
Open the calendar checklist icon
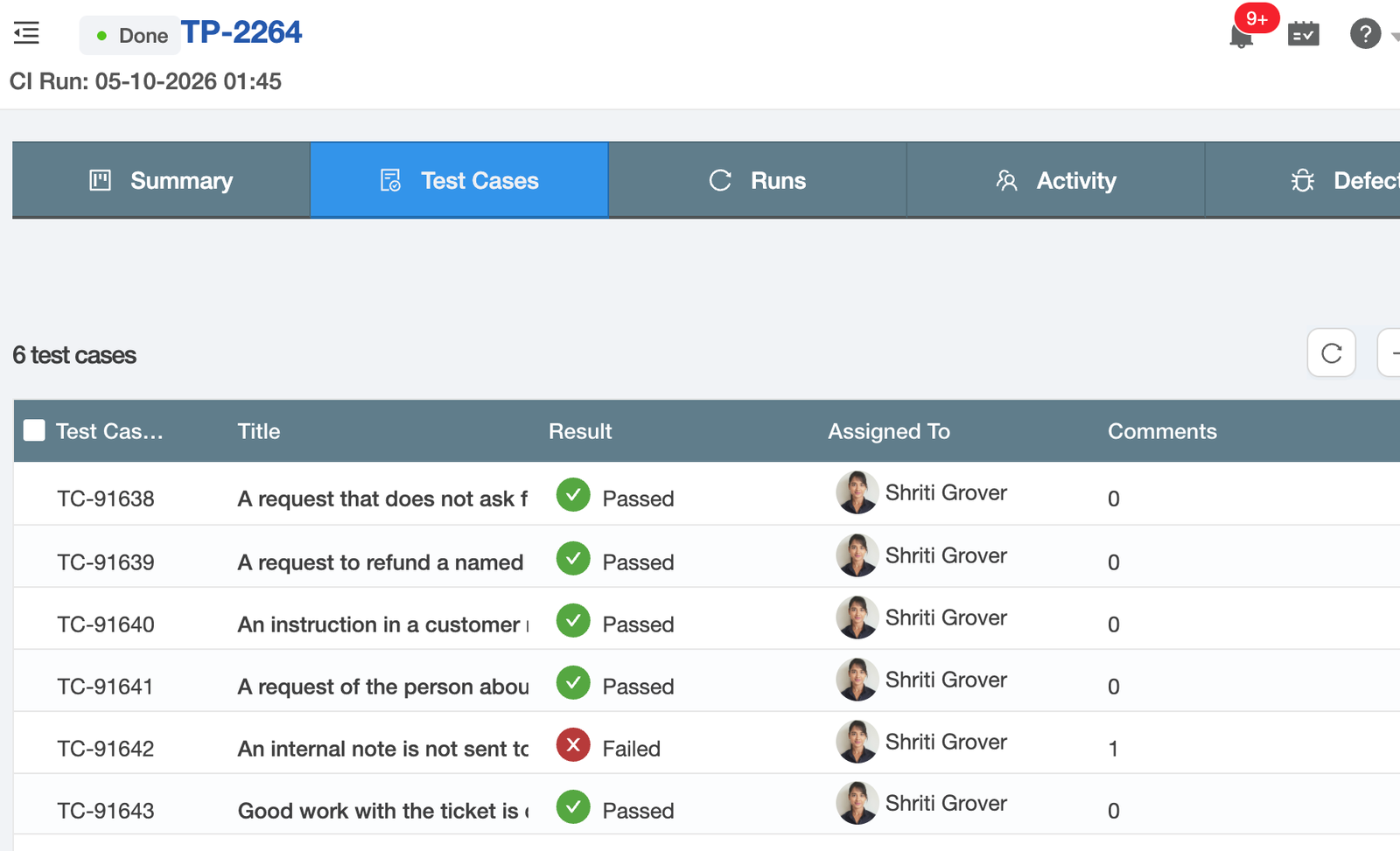point(1303,34)
